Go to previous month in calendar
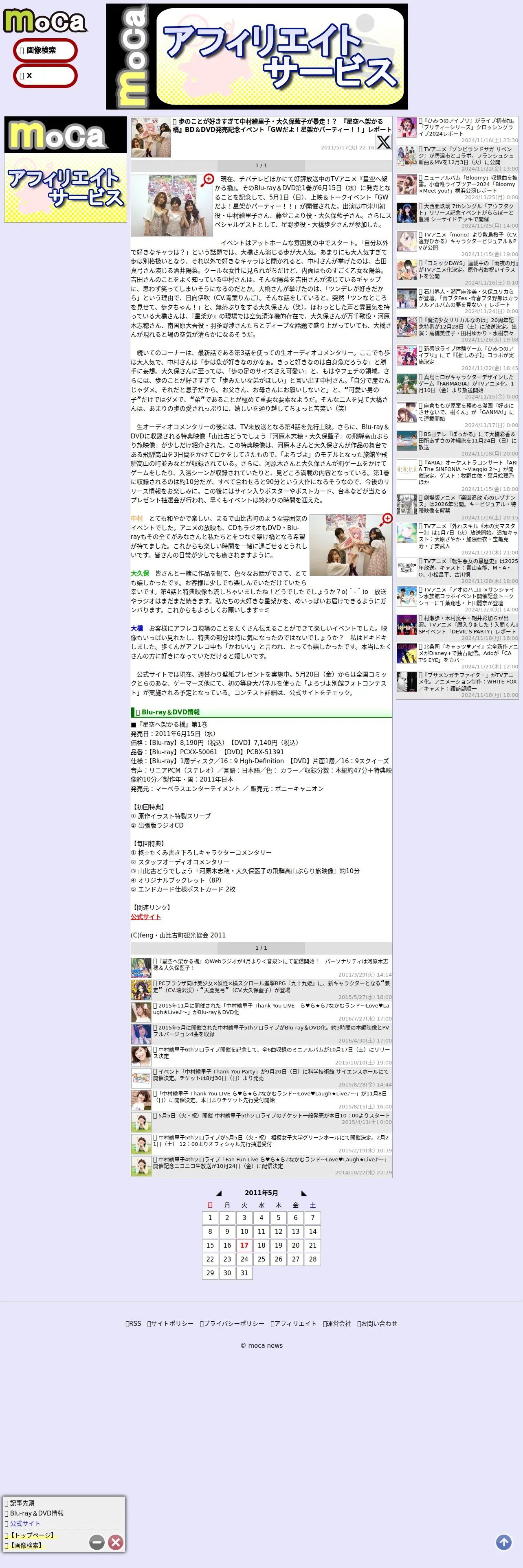This screenshot has width=523, height=1568. tap(219, 1193)
